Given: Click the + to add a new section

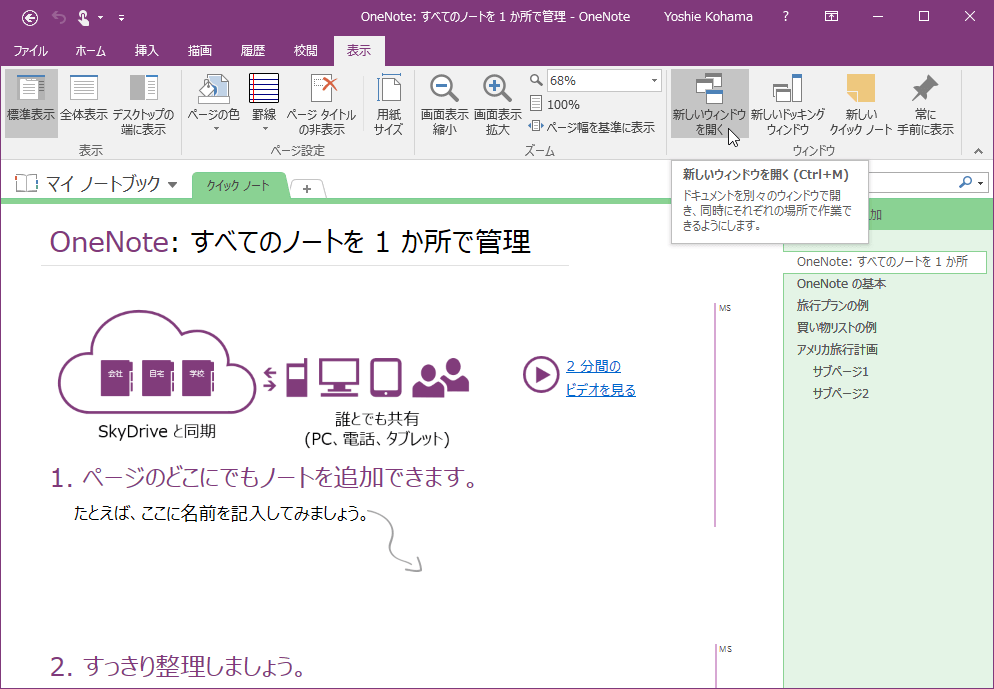Looking at the screenshot, I should [x=307, y=187].
